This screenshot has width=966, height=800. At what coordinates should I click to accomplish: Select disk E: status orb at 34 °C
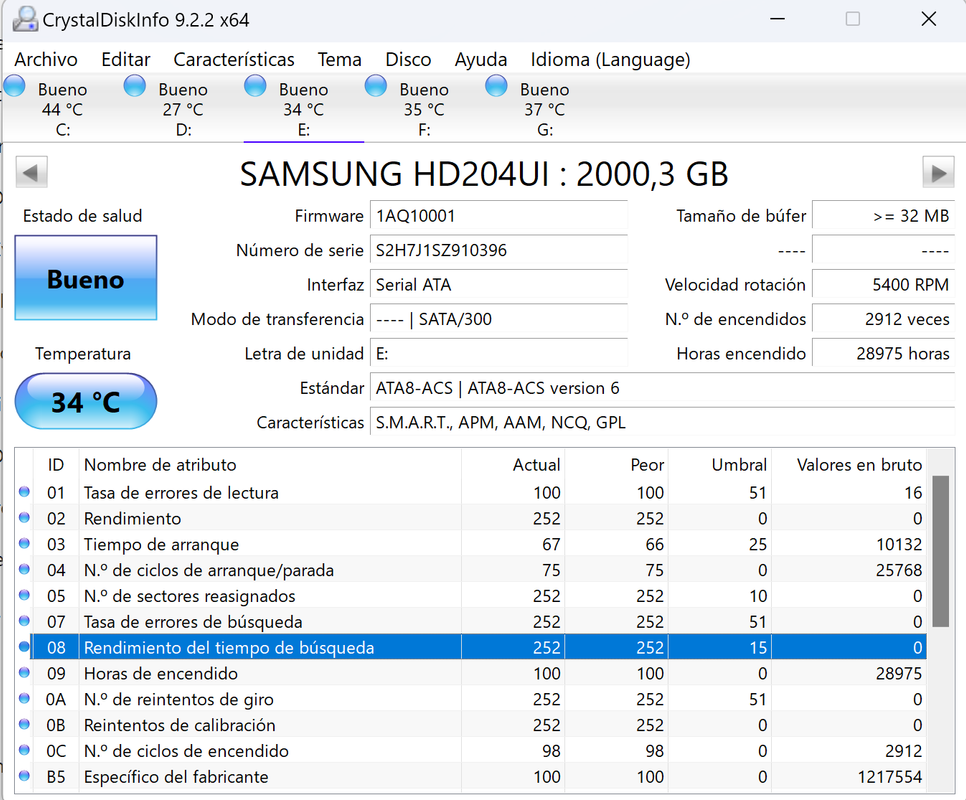tap(255, 86)
